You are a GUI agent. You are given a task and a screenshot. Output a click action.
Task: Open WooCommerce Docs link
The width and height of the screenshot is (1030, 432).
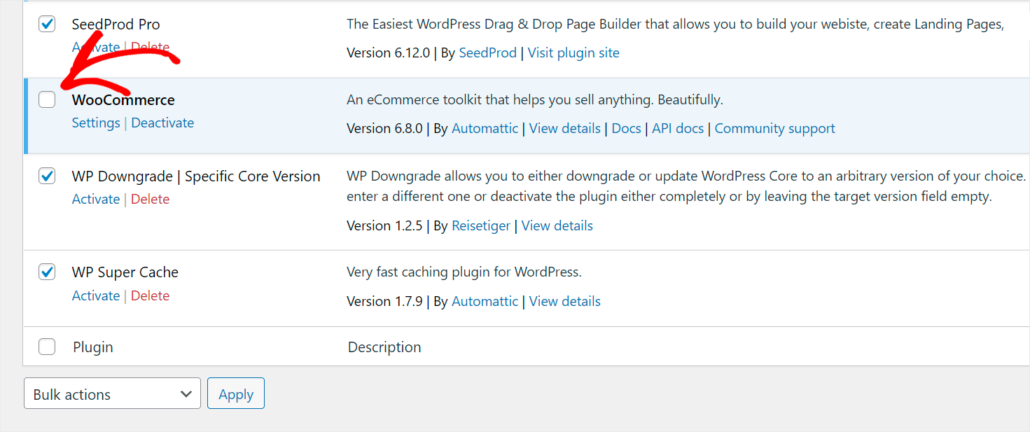[626, 128]
